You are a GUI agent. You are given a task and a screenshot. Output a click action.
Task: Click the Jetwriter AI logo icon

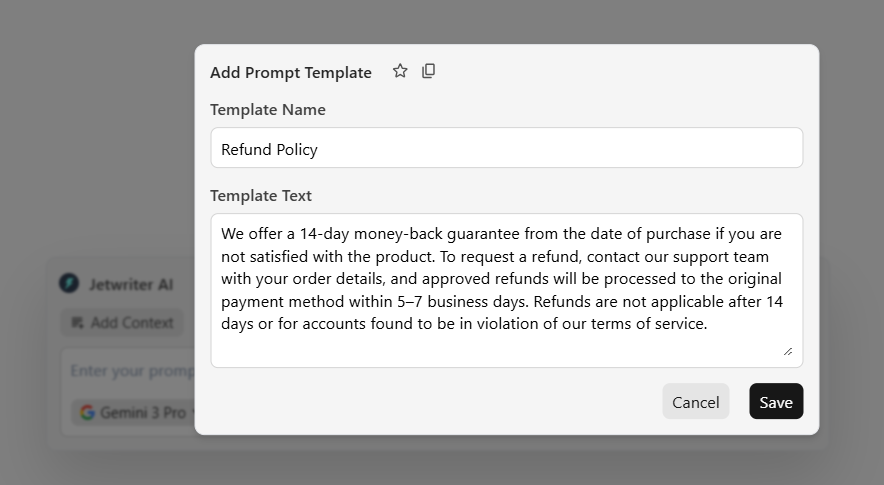(68, 284)
